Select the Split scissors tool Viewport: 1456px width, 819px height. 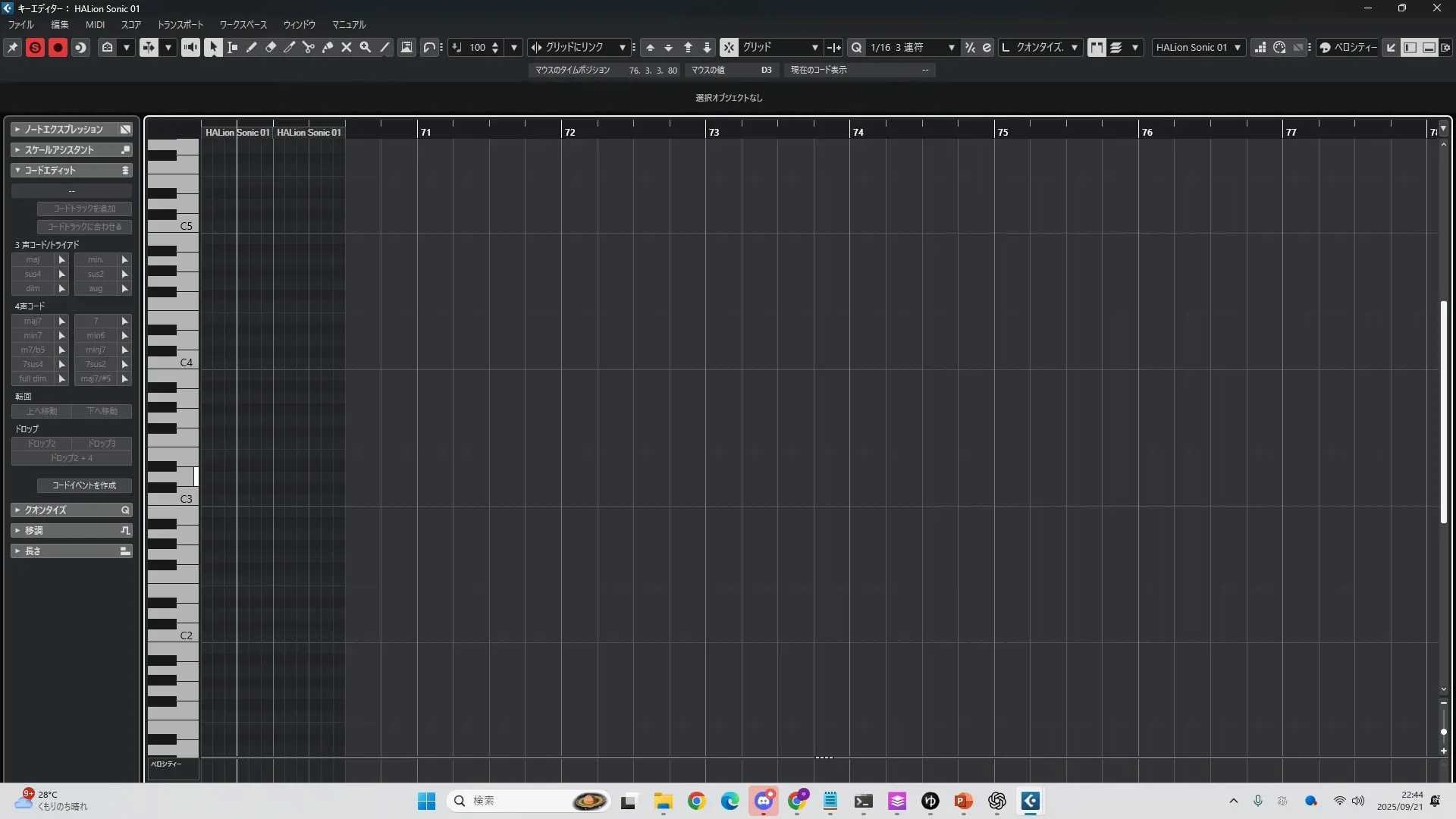click(309, 47)
